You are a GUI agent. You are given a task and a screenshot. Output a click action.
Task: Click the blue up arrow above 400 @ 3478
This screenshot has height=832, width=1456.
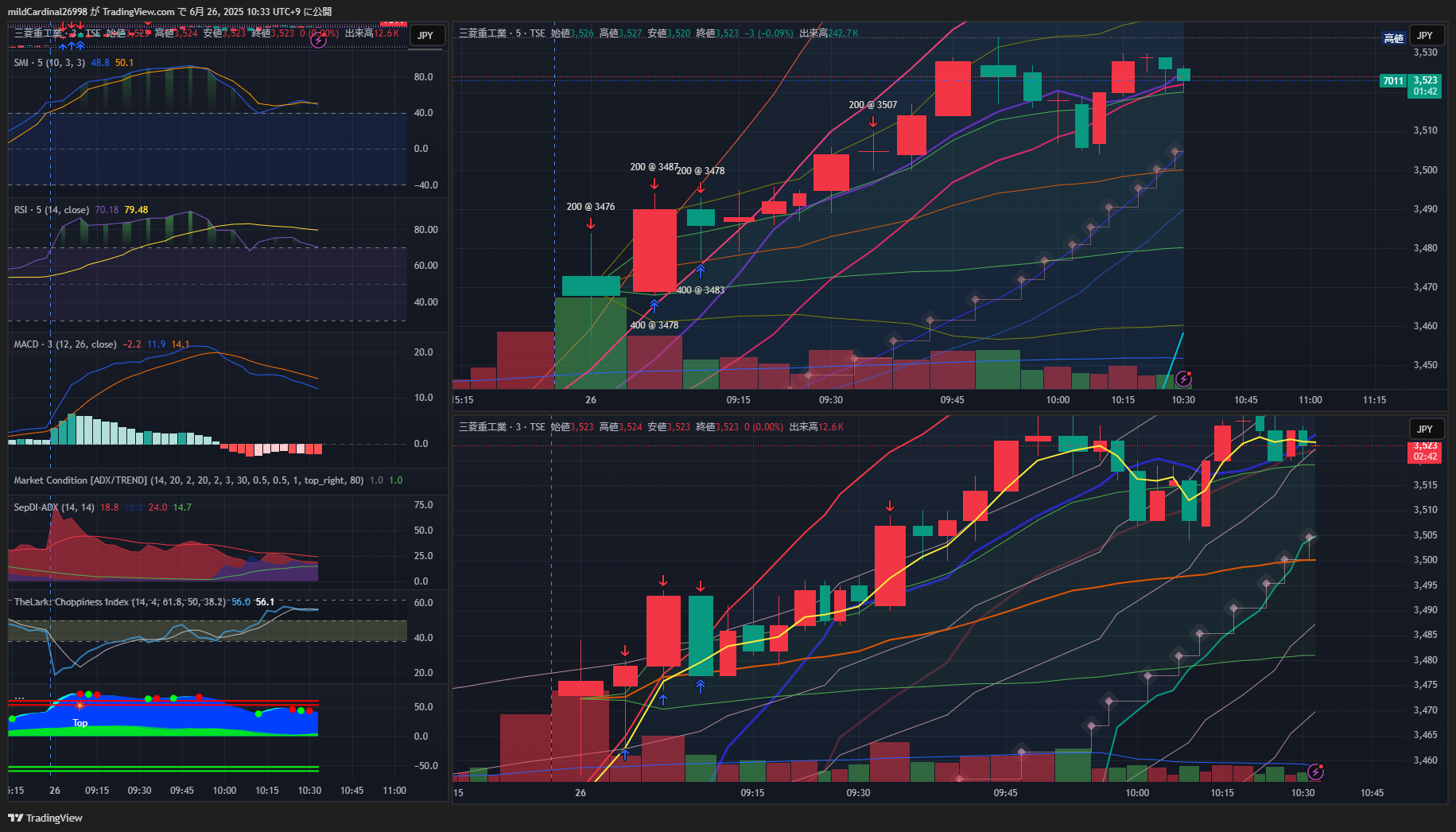654,305
